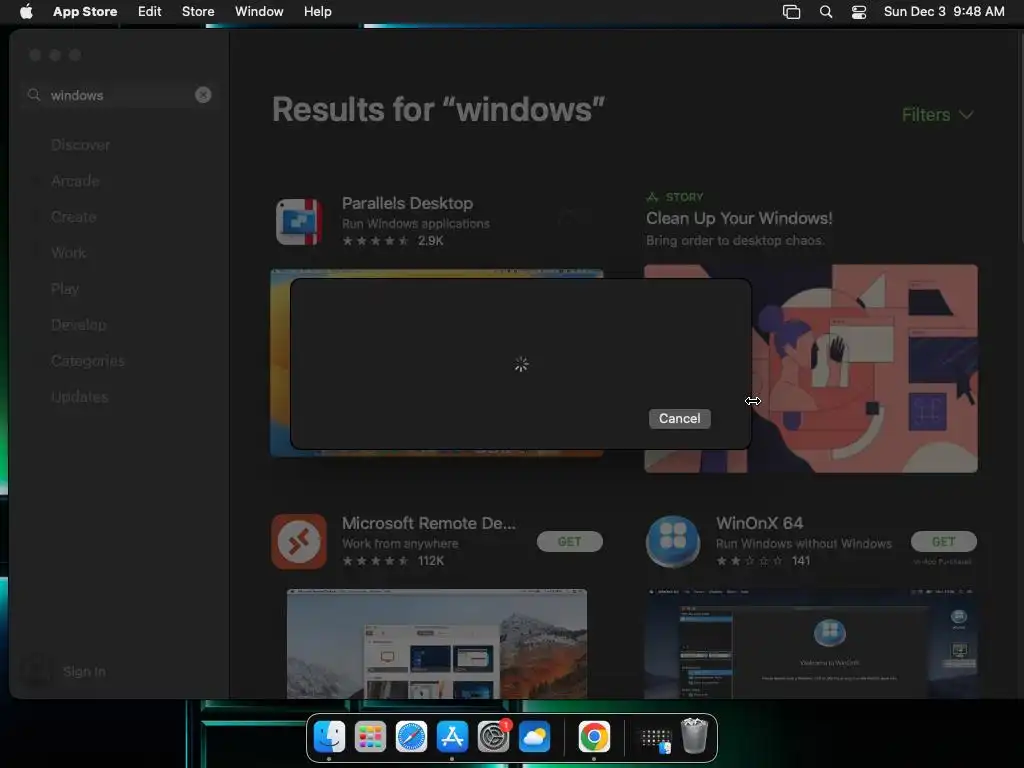Click Sign In at the sidebar bottom
The width and height of the screenshot is (1024, 768).
pyautogui.click(x=84, y=671)
